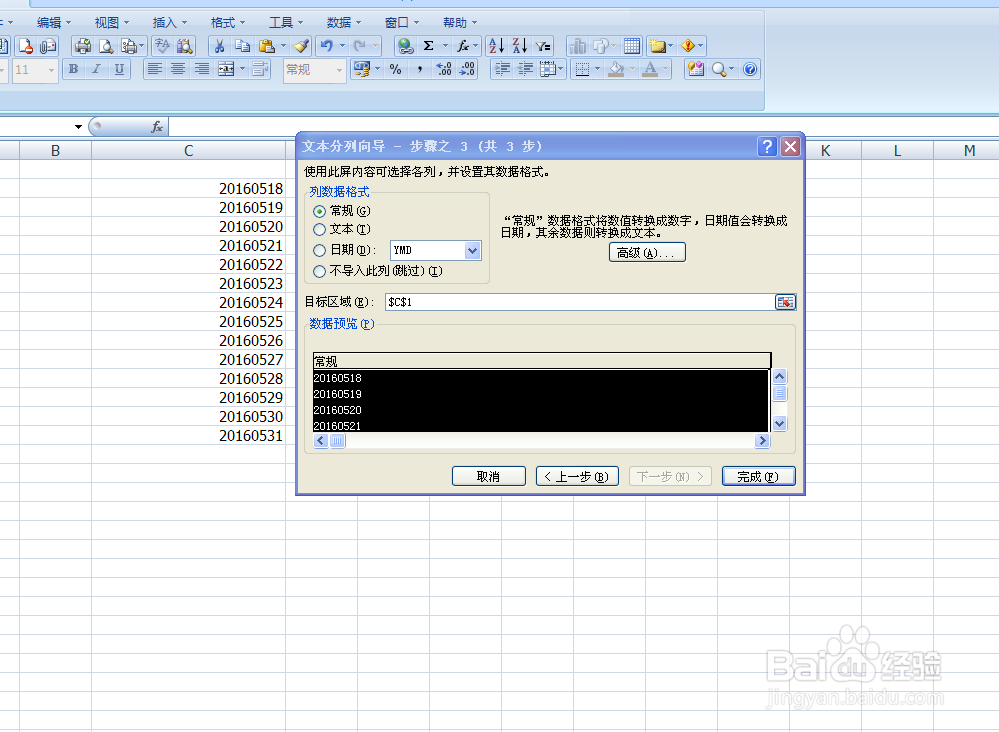
Task: Click the Insert Function fx toolbar icon
Action: click(x=463, y=46)
